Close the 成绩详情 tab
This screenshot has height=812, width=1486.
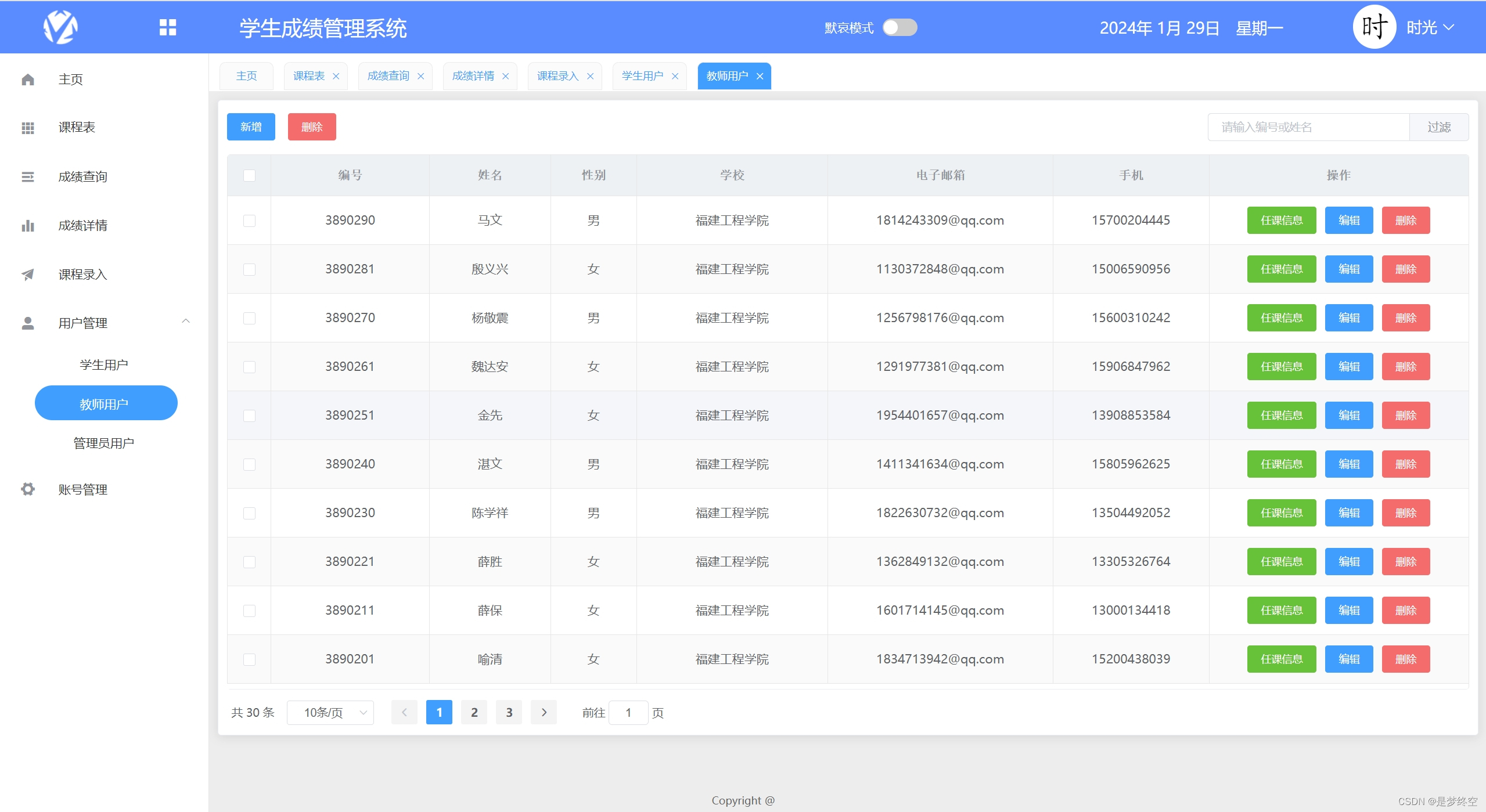coord(506,77)
